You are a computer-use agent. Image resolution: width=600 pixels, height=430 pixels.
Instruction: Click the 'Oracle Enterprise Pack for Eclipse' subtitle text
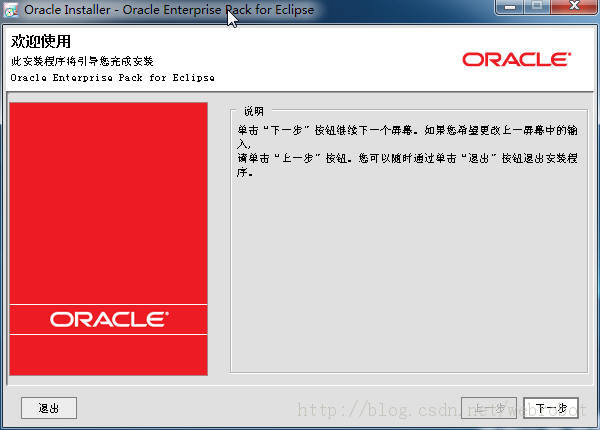112,78
